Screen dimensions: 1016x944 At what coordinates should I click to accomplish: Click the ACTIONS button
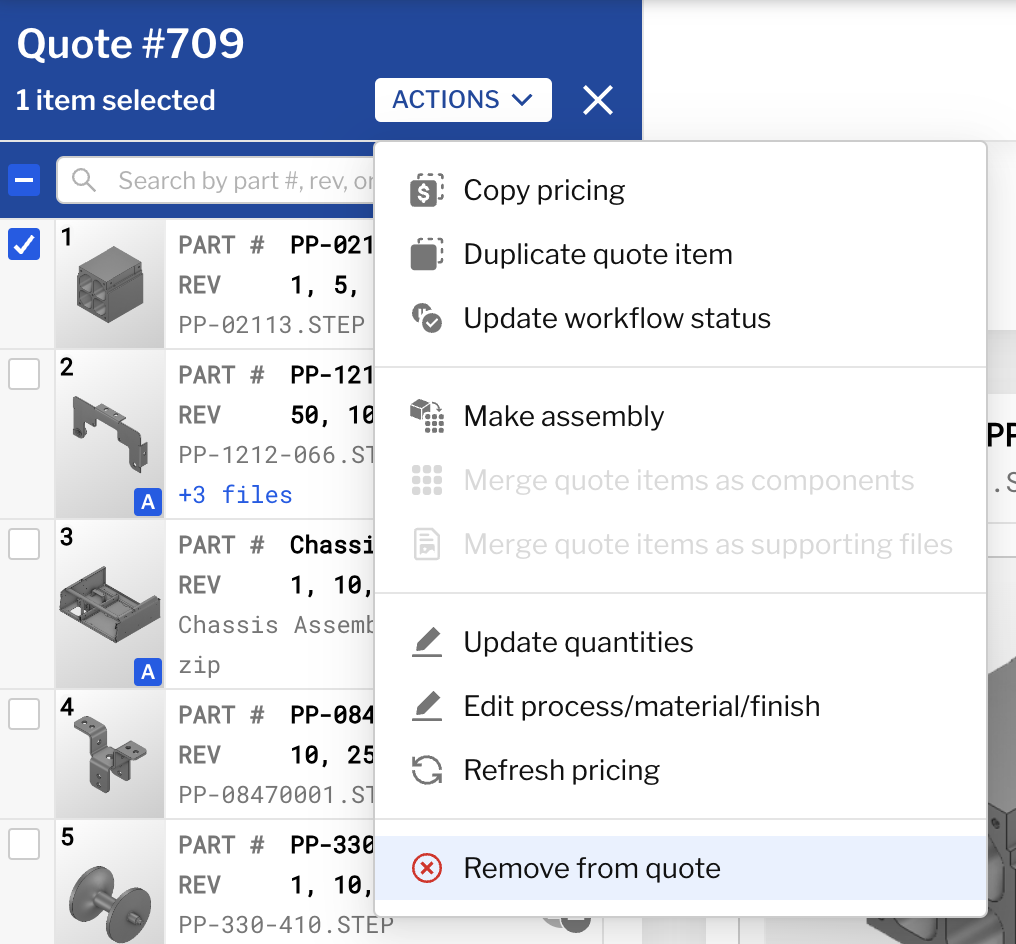pyautogui.click(x=463, y=99)
